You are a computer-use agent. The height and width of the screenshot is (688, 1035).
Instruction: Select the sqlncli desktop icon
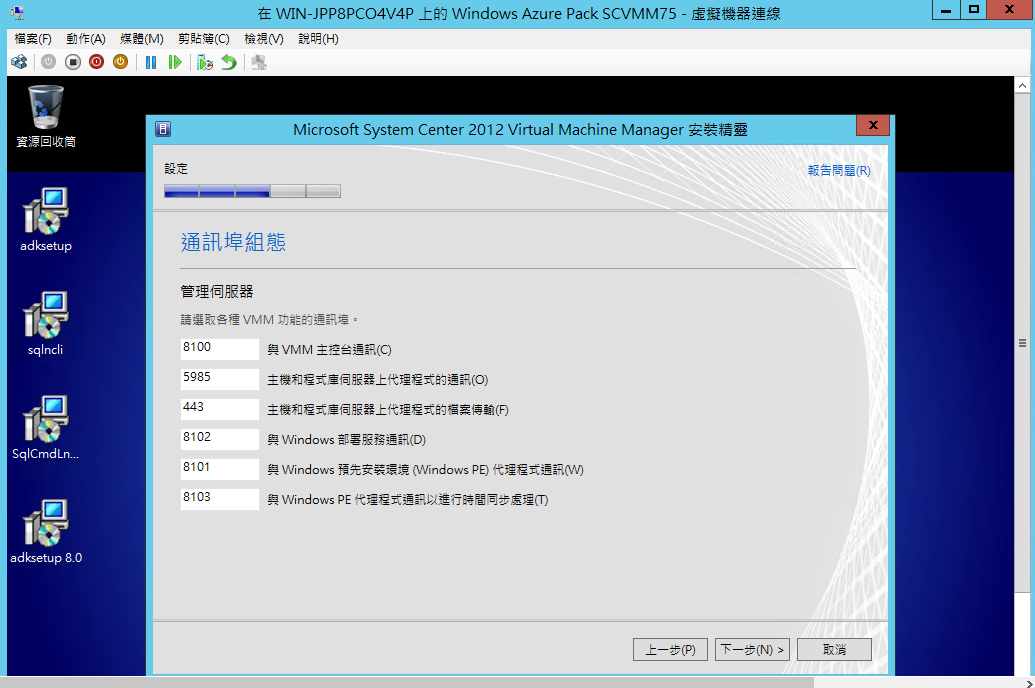(46, 324)
